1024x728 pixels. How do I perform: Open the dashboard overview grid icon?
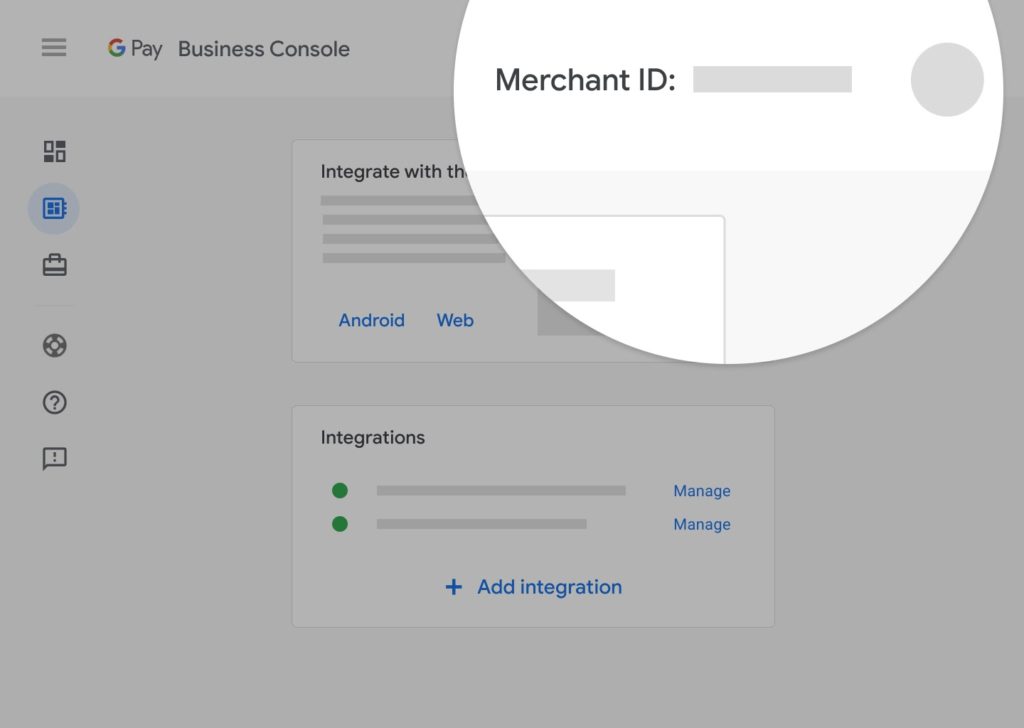(x=53, y=151)
